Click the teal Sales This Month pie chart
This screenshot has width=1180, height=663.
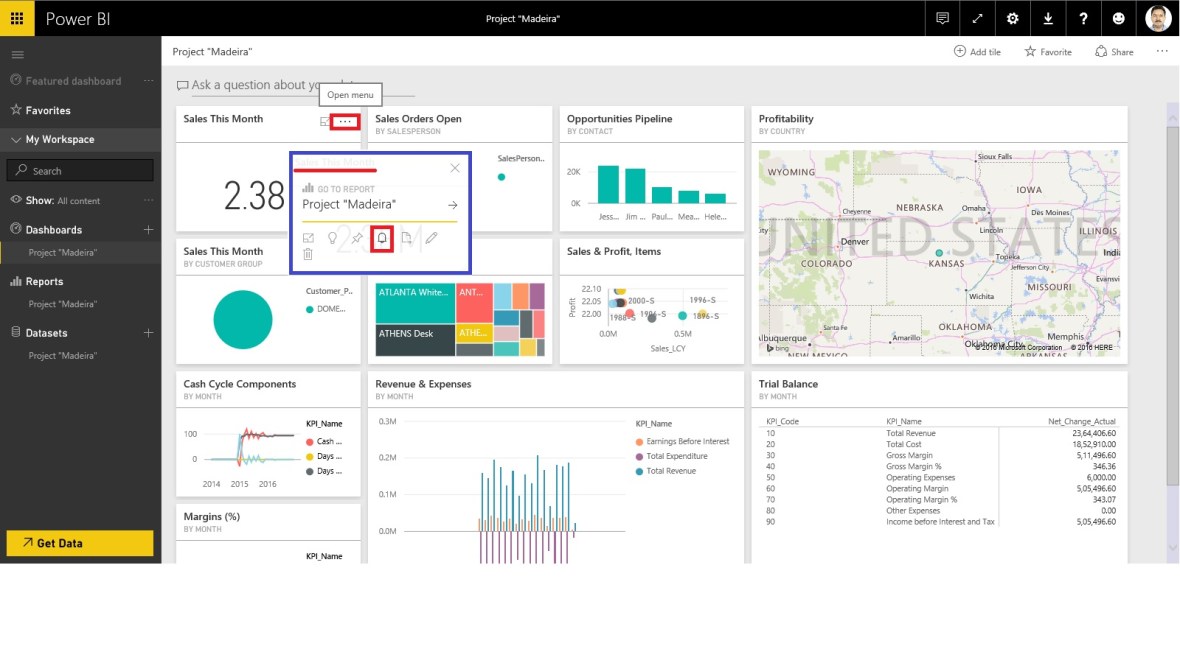243,320
